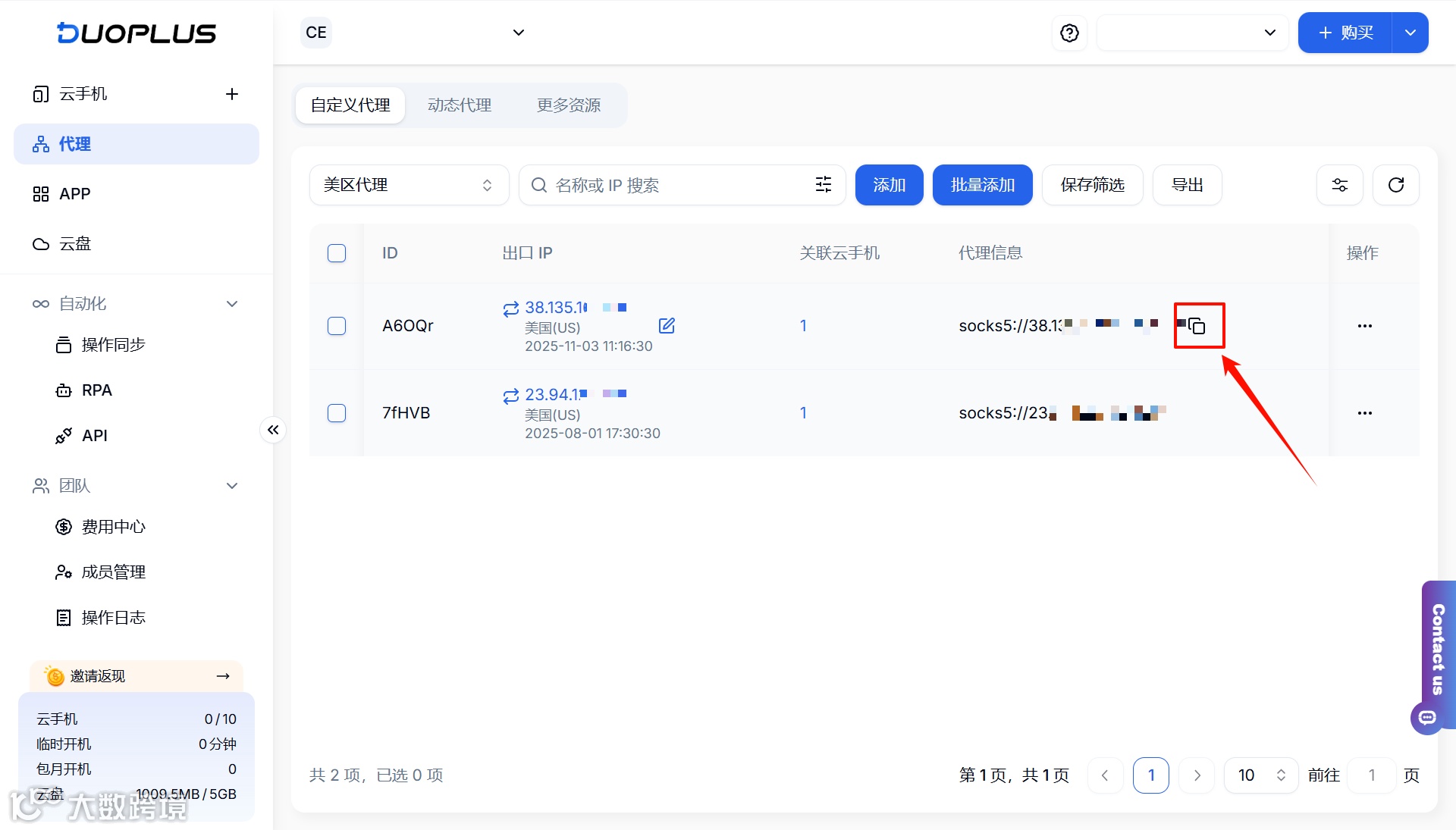Check the select-all header checkbox
The image size is (1456, 830).
click(337, 253)
